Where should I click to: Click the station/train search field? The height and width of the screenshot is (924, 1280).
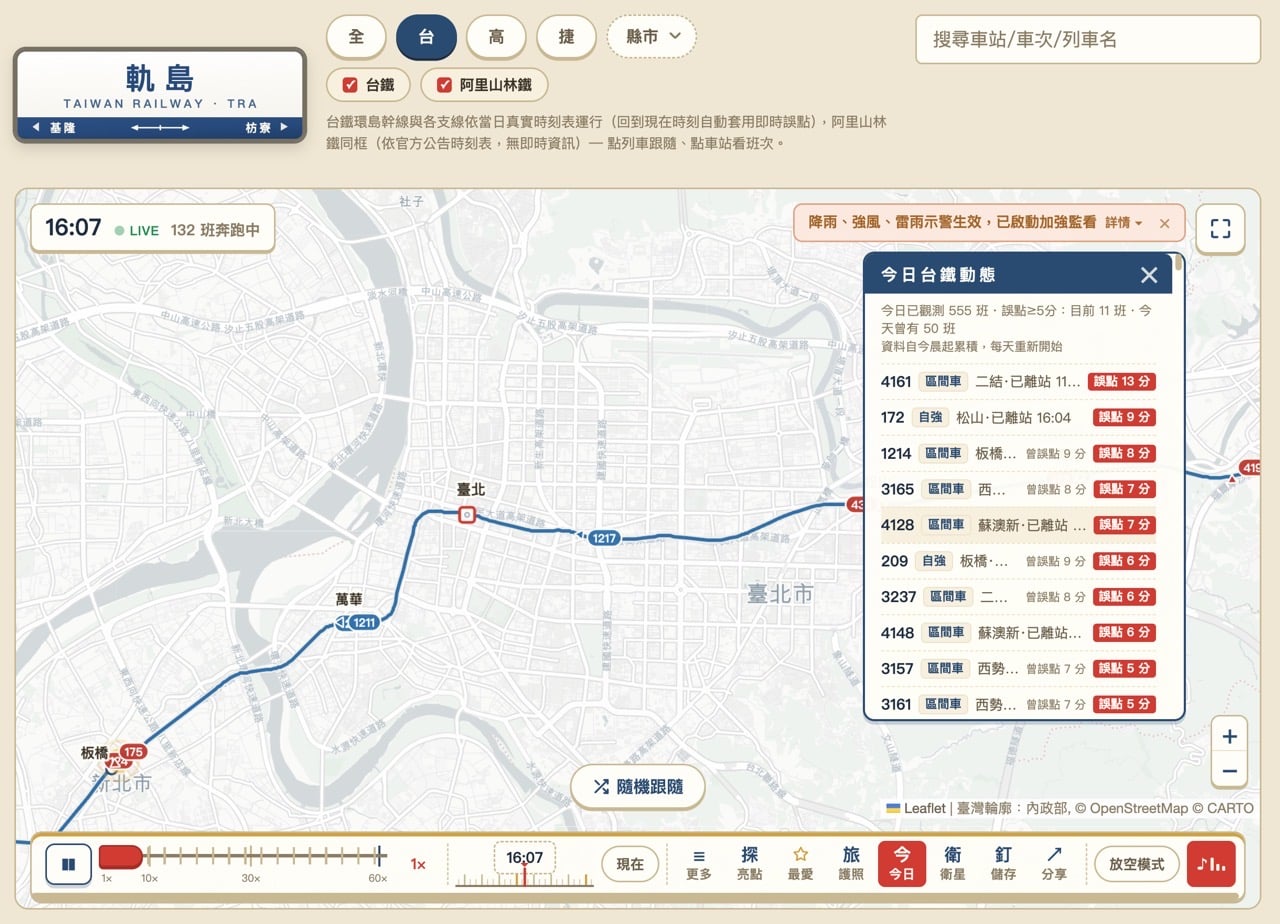(x=1088, y=40)
